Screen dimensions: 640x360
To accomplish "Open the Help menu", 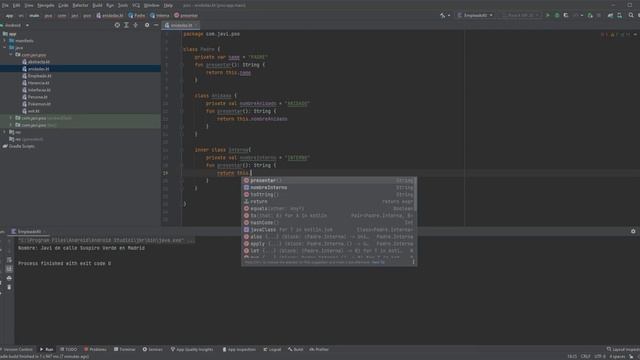I will (168, 5).
